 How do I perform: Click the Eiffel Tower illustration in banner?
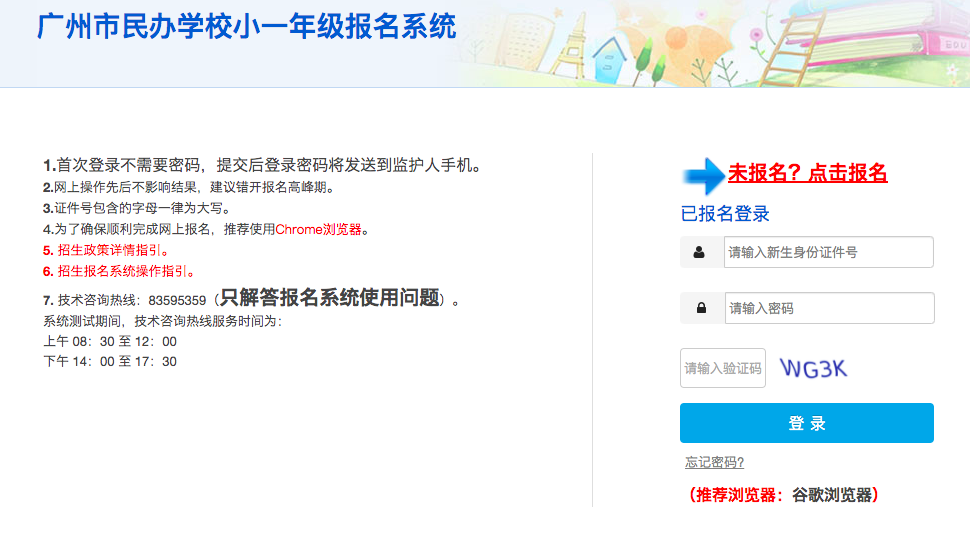(x=572, y=45)
